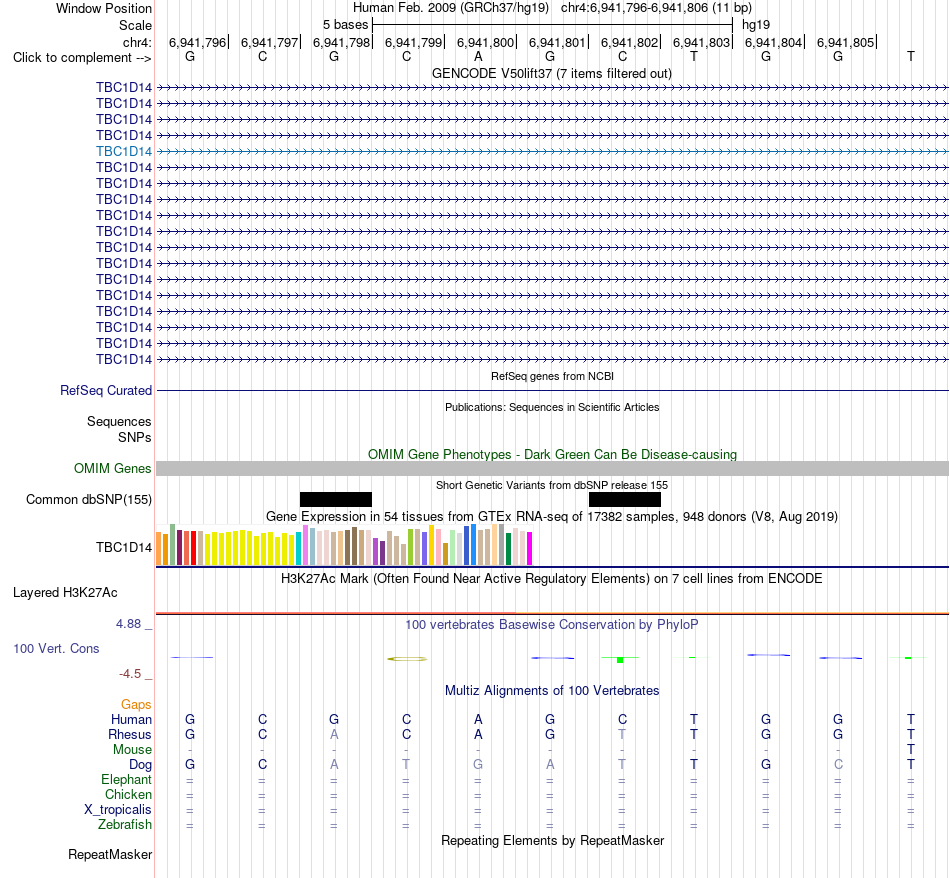Click 'chr4:6,941,796-6,941,806 (11 bp)' range text
Screen dimensions: 950x878
click(x=656, y=8)
